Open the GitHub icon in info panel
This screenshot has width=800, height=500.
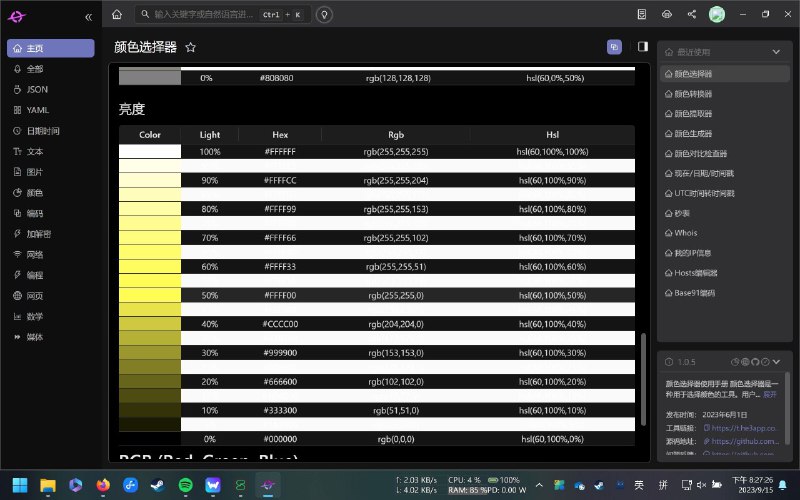756,361
